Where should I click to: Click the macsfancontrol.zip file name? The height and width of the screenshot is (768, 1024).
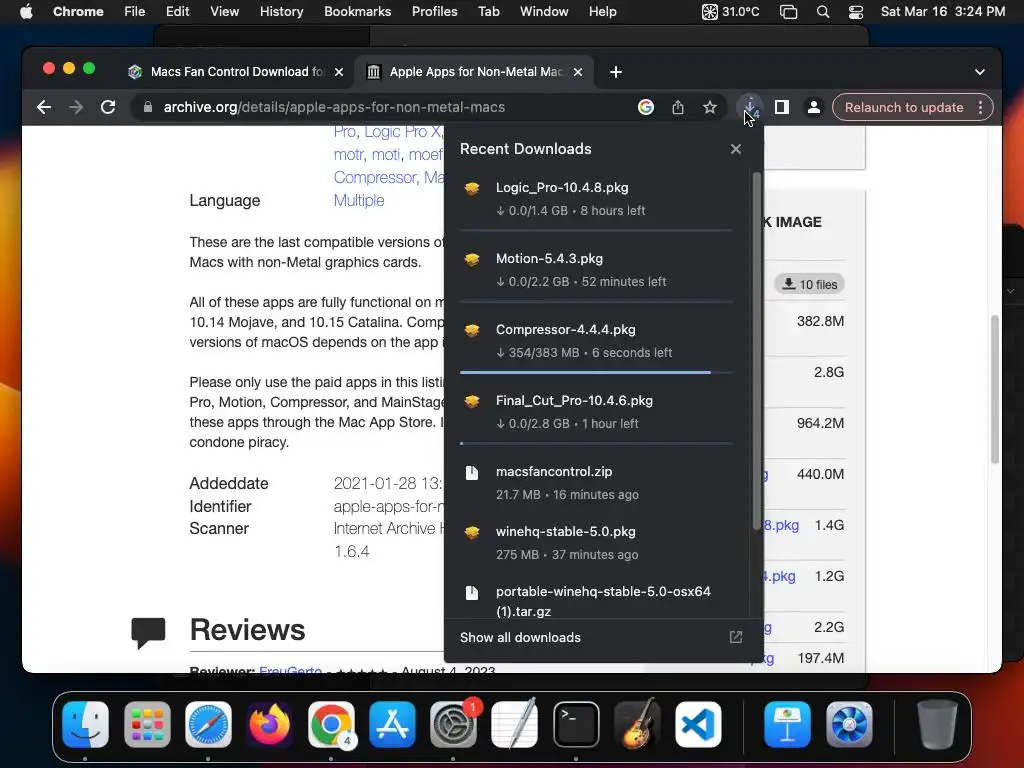click(x=554, y=472)
